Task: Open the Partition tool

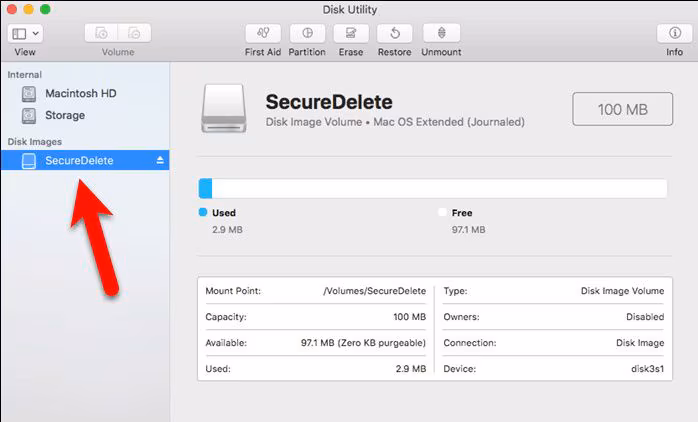Action: (307, 33)
